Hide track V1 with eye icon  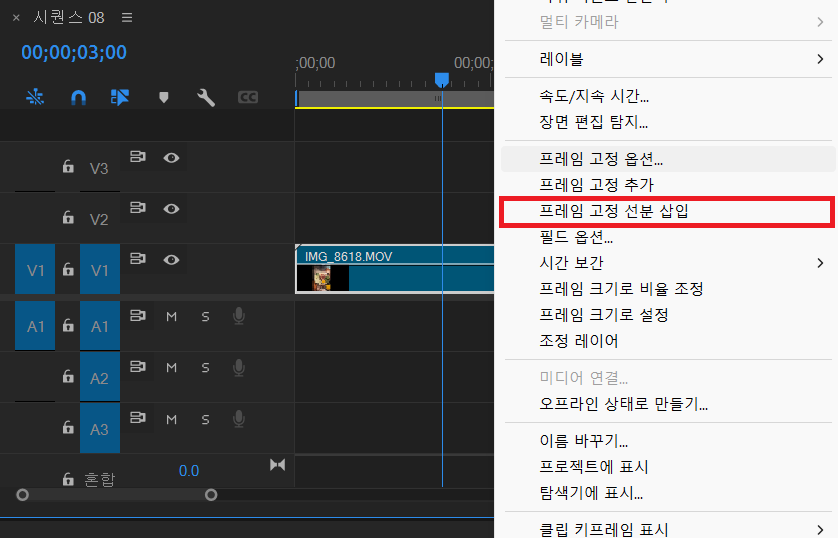coord(171,260)
